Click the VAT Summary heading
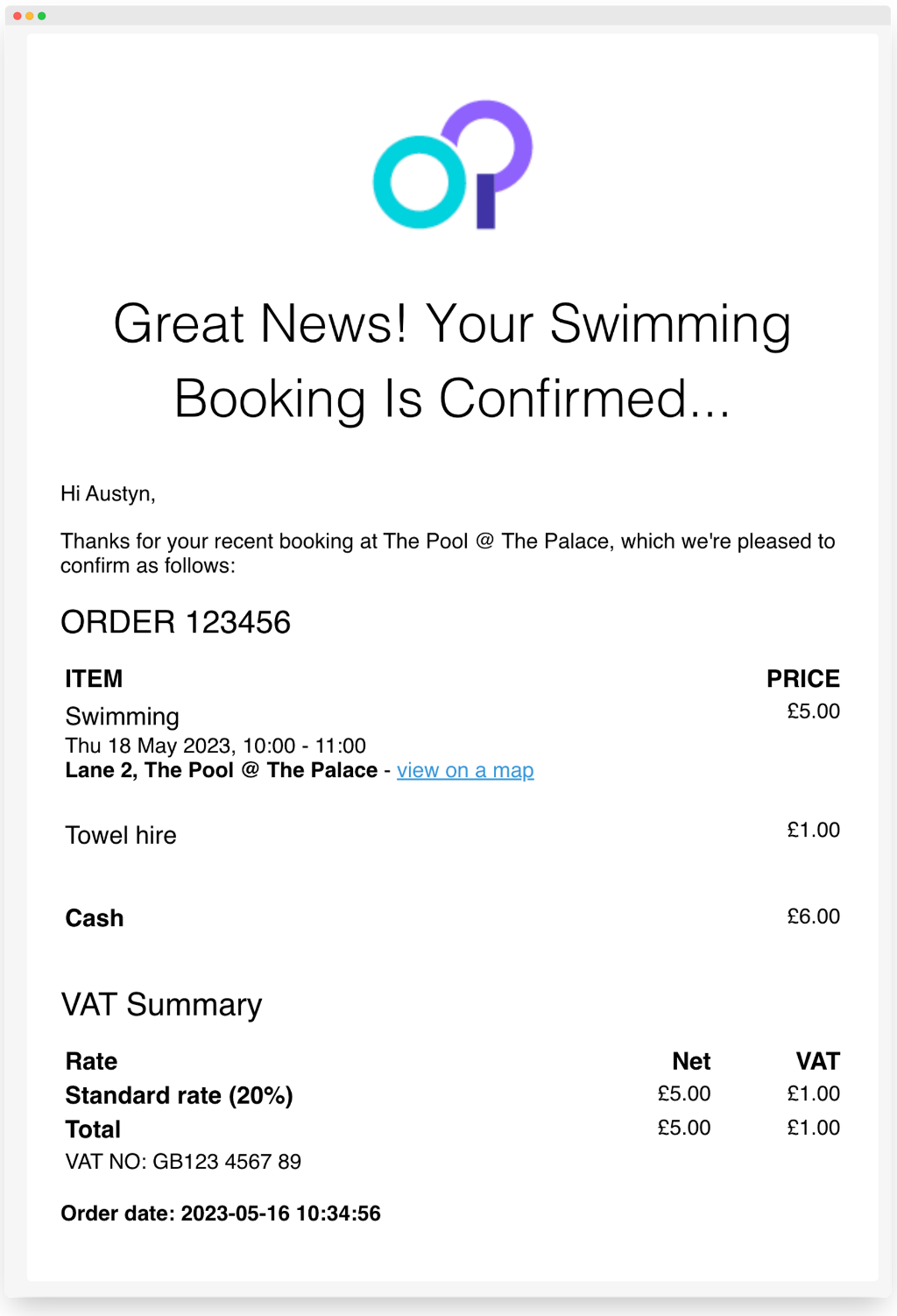Screen dimensions: 897x1316 (x=161, y=1005)
